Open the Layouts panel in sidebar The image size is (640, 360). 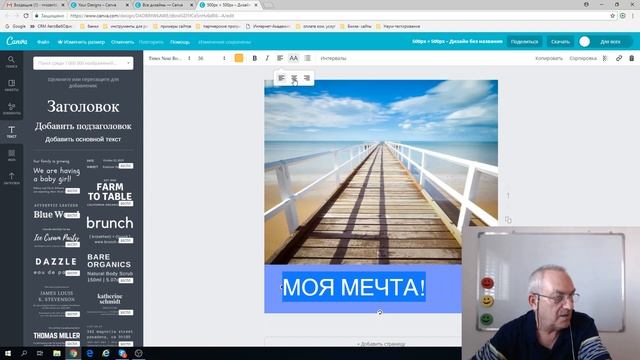tap(11, 85)
